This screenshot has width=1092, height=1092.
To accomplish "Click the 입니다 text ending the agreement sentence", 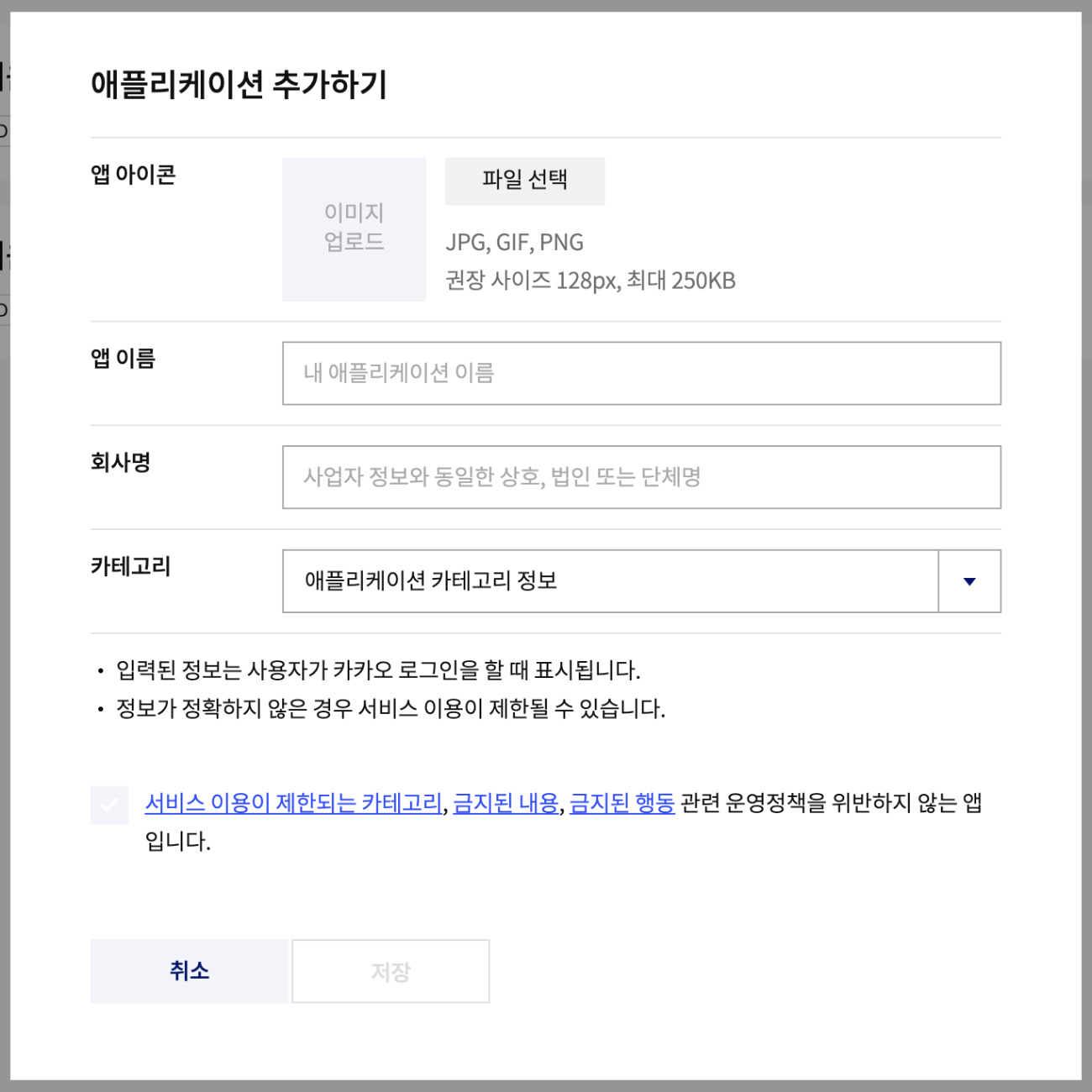I will [x=177, y=842].
